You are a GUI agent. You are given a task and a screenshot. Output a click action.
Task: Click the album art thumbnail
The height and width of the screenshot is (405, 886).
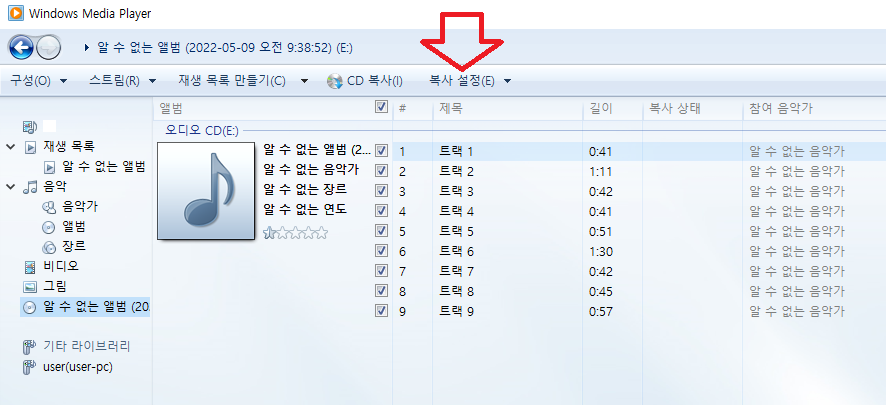pyautogui.click(x=206, y=190)
